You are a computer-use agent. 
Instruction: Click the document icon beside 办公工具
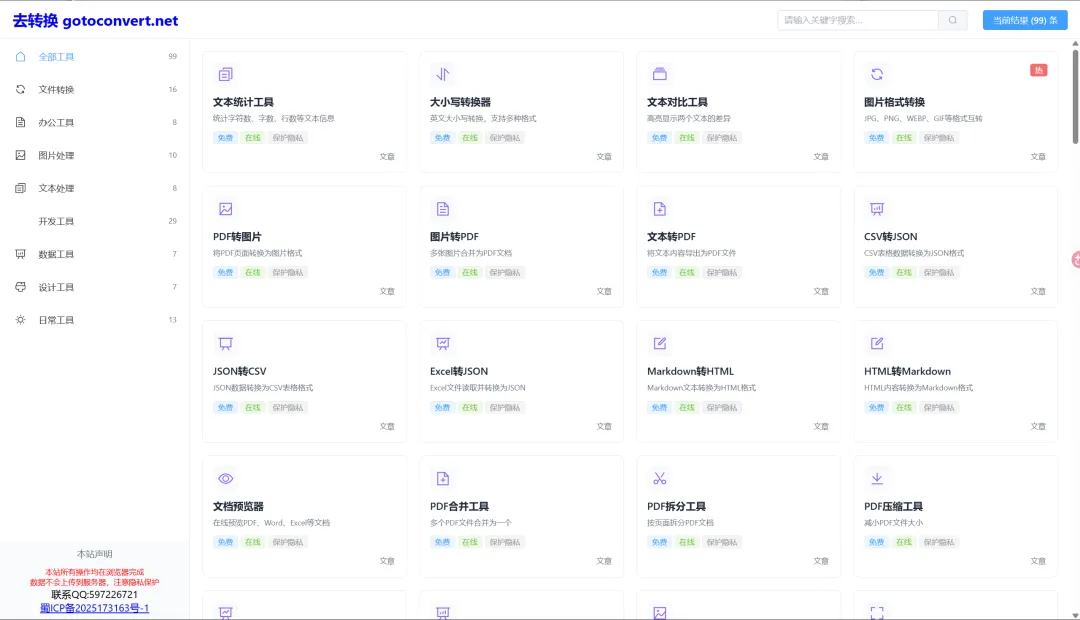click(x=21, y=122)
